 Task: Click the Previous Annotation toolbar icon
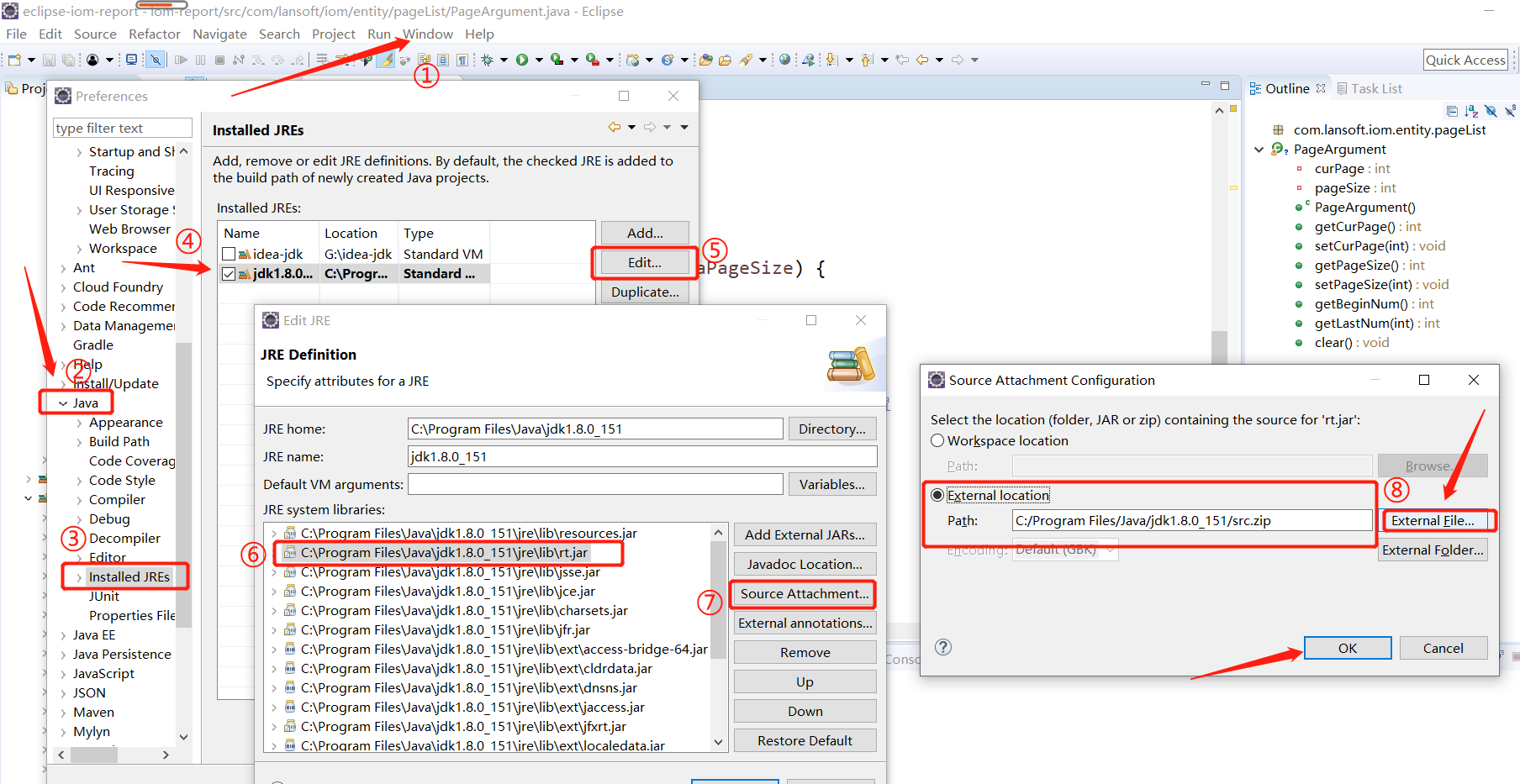tap(867, 60)
